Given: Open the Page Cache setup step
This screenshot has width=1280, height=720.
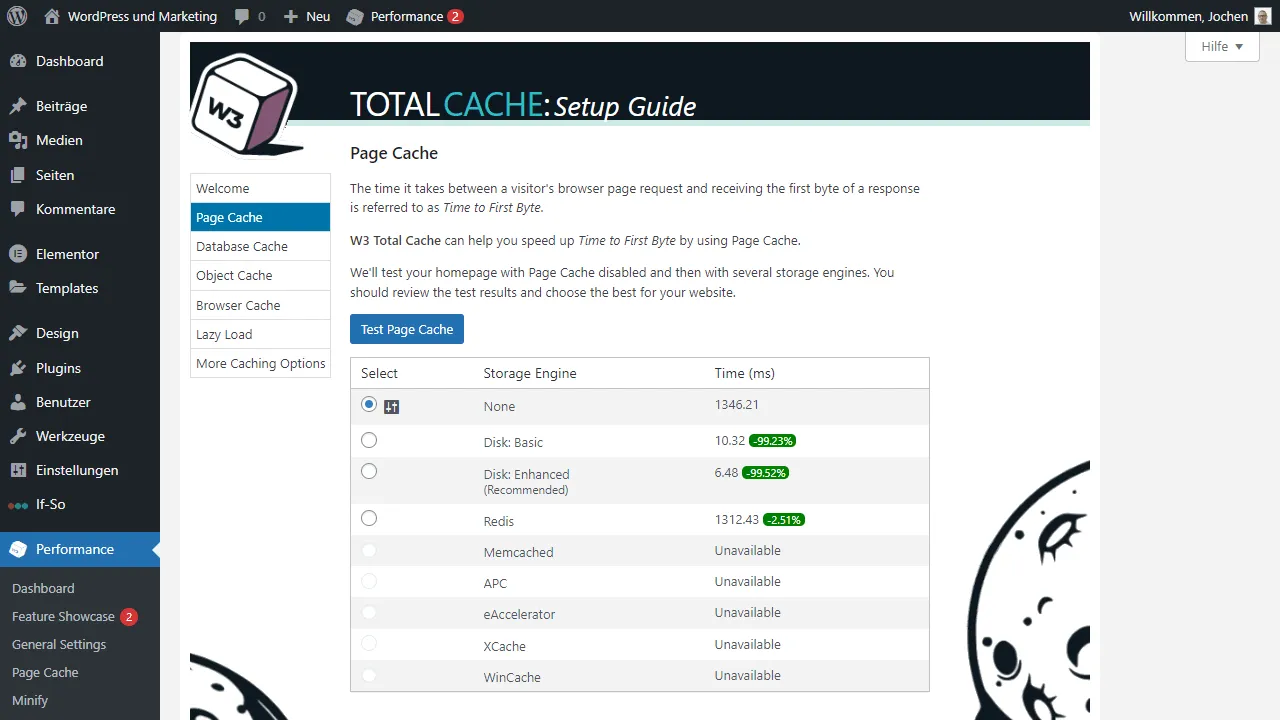Looking at the screenshot, I should 260,217.
